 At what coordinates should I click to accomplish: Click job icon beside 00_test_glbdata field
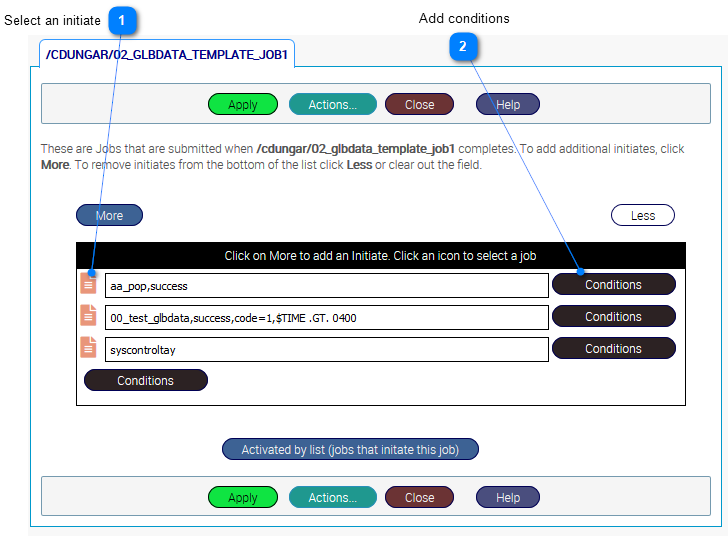(x=89, y=316)
